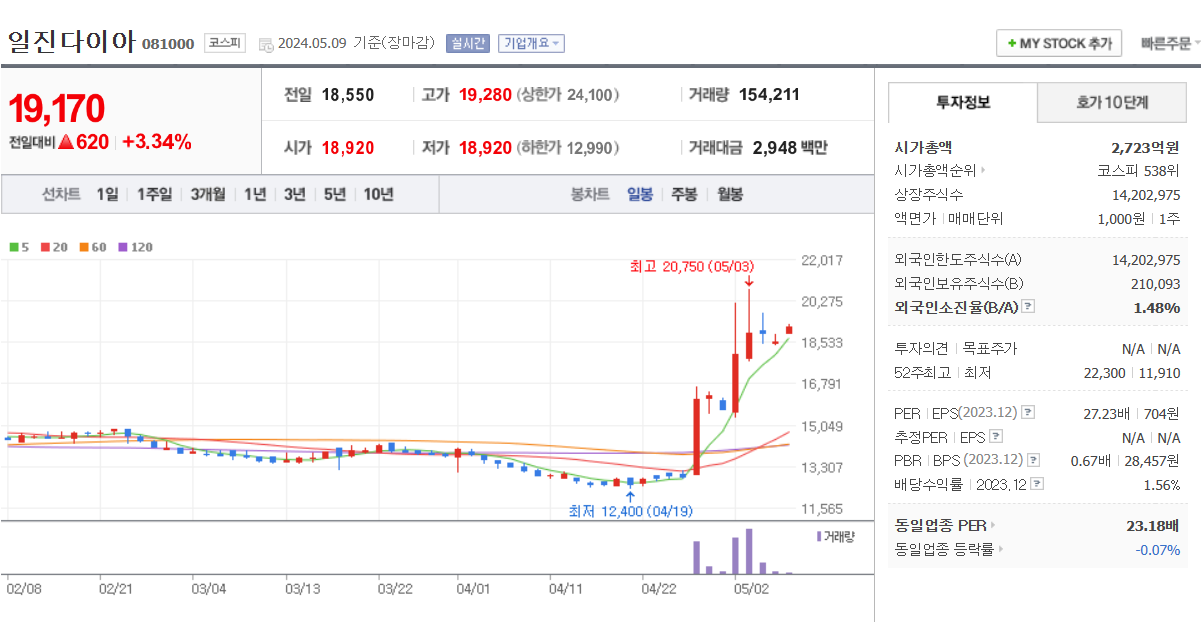Click the 전일 value 18,550
This screenshot has width=1202, height=622.
click(x=347, y=95)
